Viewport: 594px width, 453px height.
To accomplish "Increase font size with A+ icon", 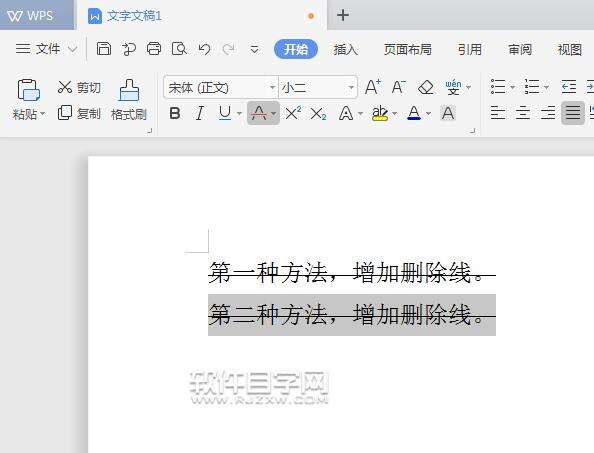I will pyautogui.click(x=373, y=87).
